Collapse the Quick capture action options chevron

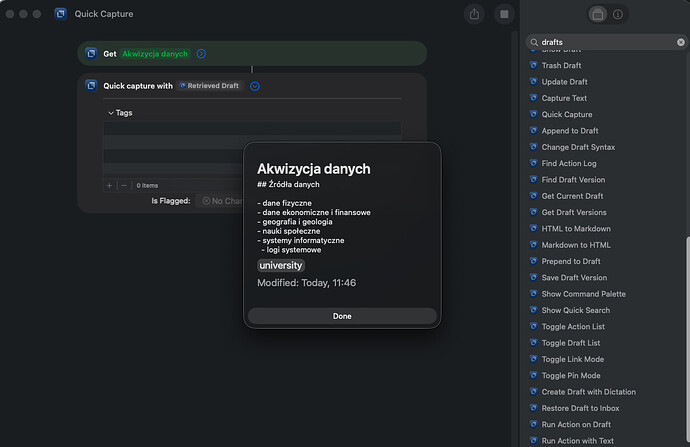(255, 86)
